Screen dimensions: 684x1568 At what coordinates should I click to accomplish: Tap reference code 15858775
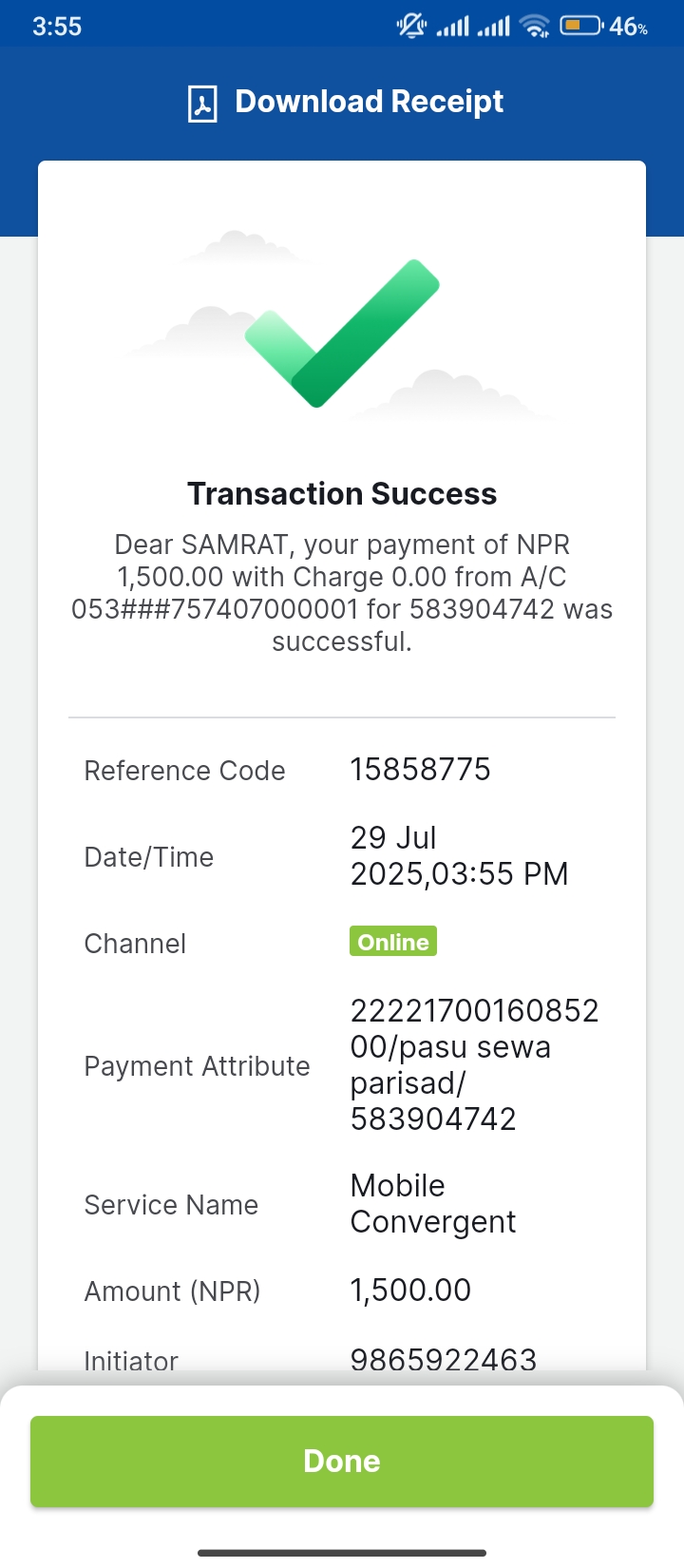click(421, 769)
